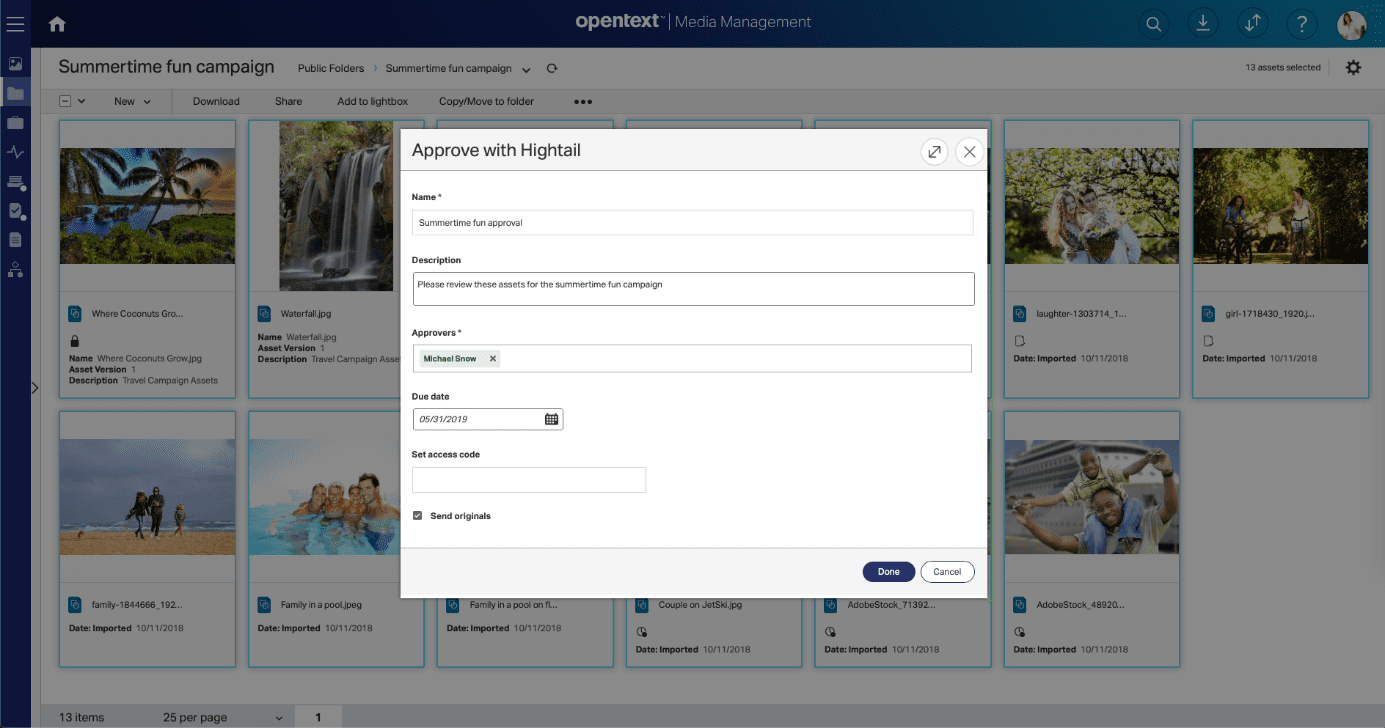Viewport: 1385px width, 728px height.
Task: Expand the 25 per page dropdown
Action: click(x=220, y=717)
